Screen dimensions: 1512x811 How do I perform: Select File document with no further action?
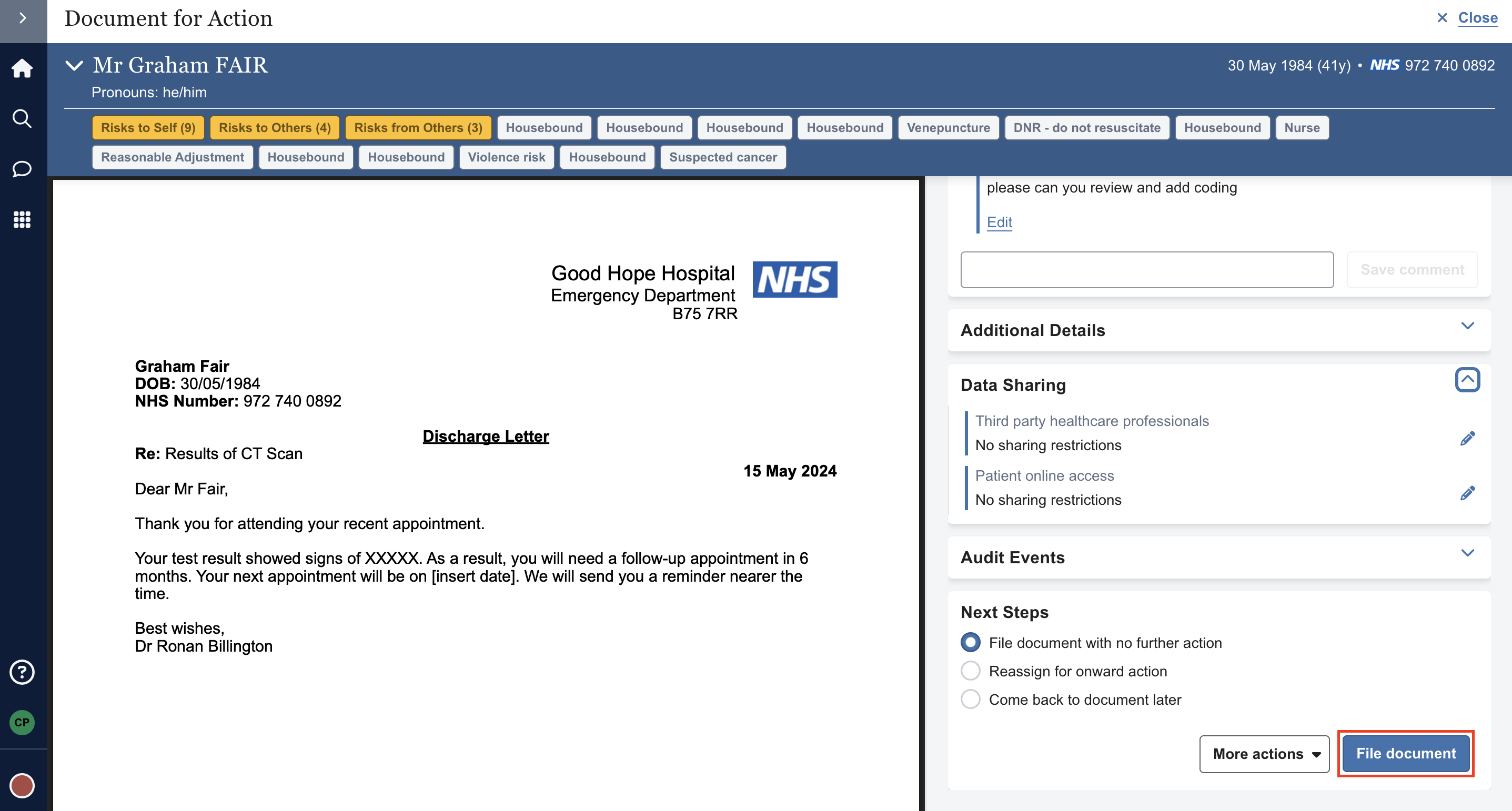coord(970,643)
